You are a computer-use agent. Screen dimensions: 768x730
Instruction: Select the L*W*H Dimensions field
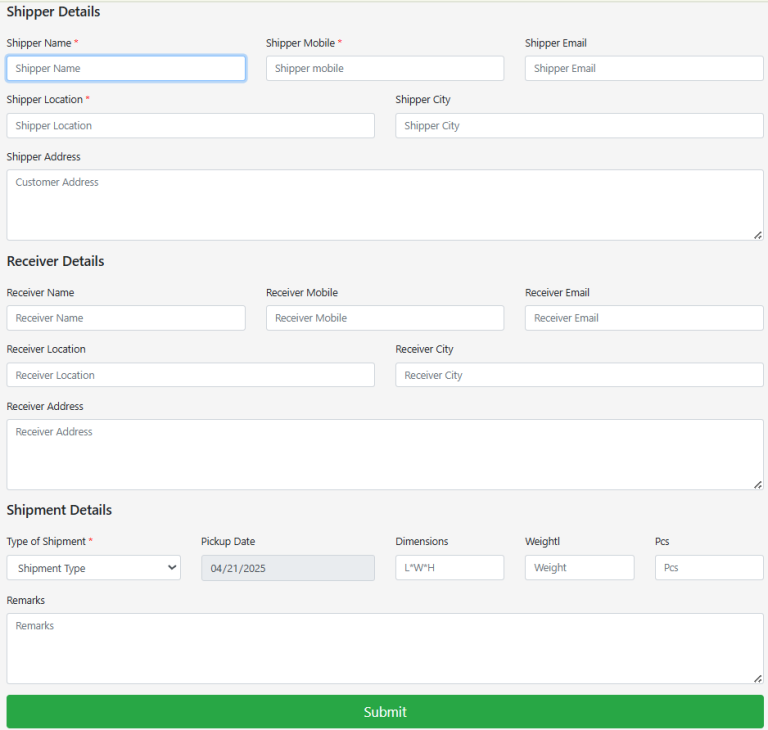[x=450, y=567]
